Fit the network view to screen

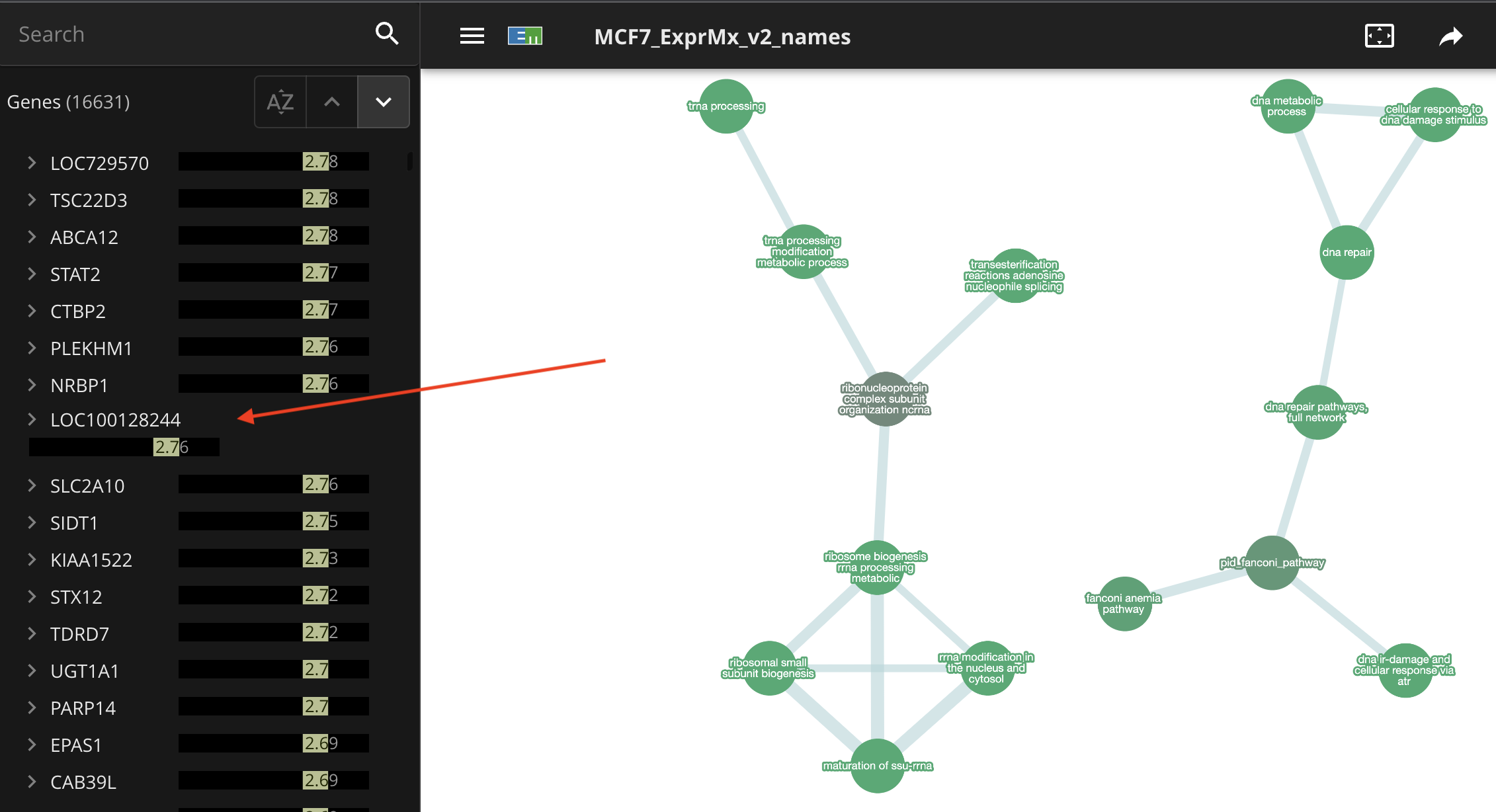(x=1379, y=36)
